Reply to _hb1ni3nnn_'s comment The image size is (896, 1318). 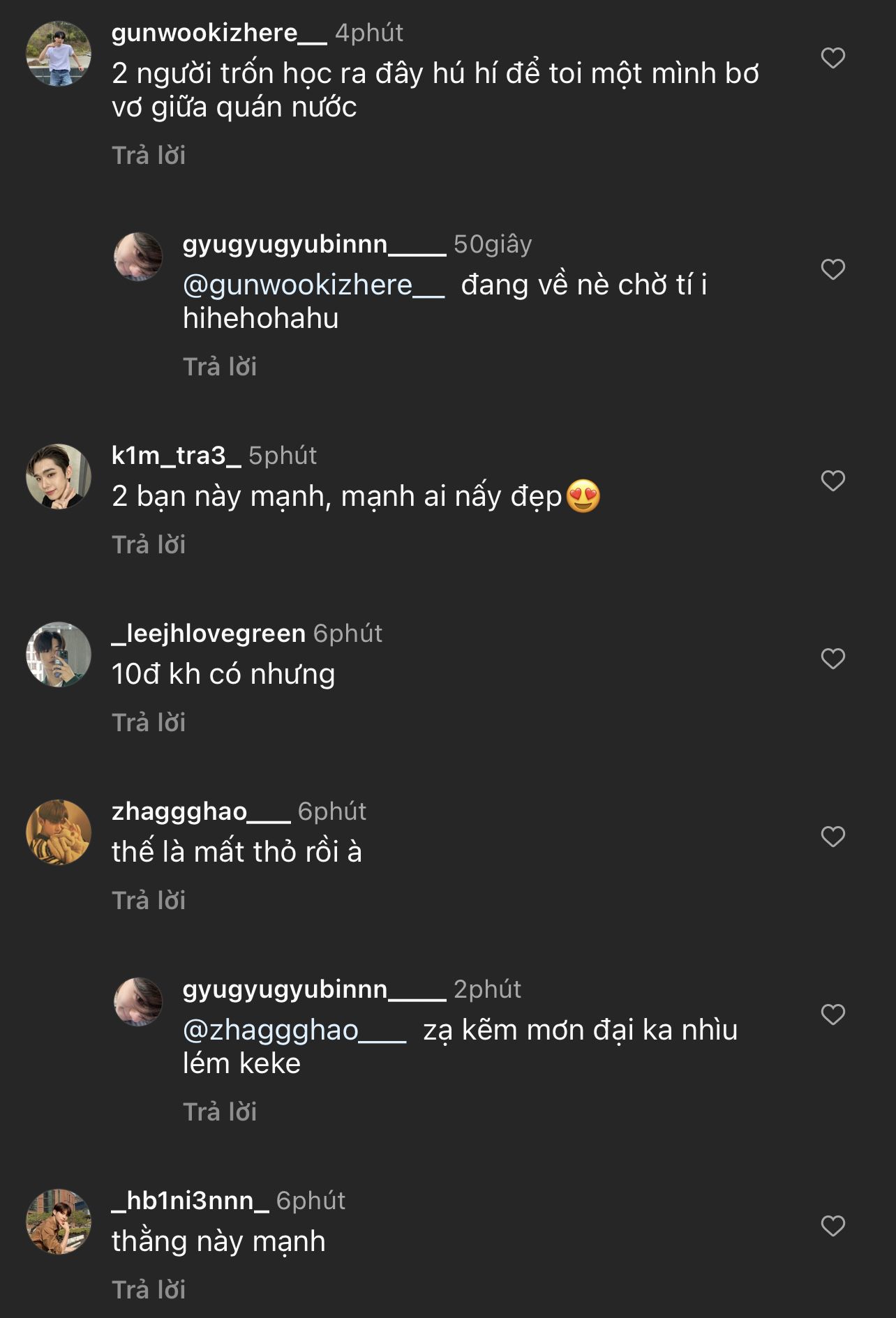click(x=149, y=1290)
